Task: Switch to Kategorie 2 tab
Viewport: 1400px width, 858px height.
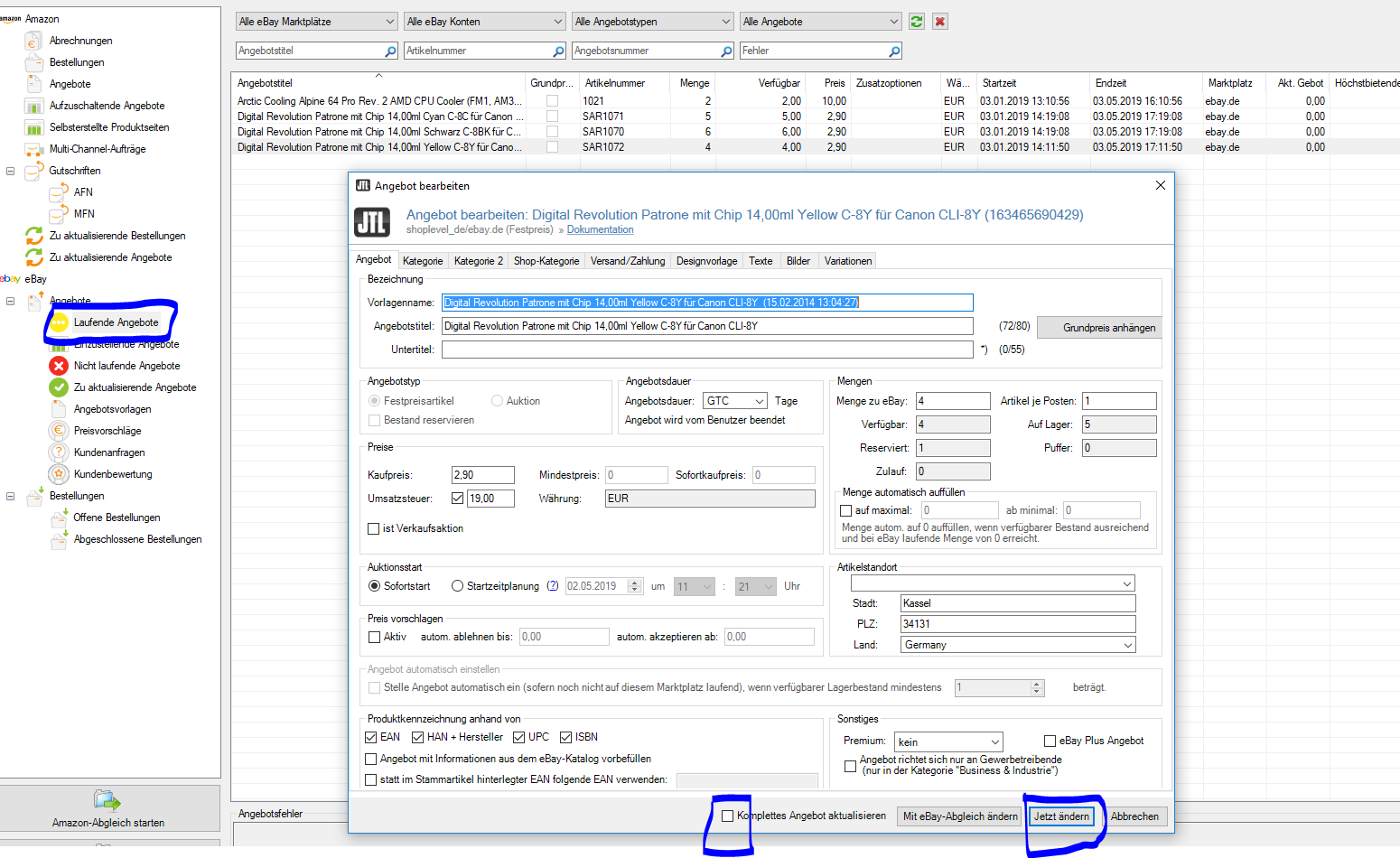Action: [479, 261]
